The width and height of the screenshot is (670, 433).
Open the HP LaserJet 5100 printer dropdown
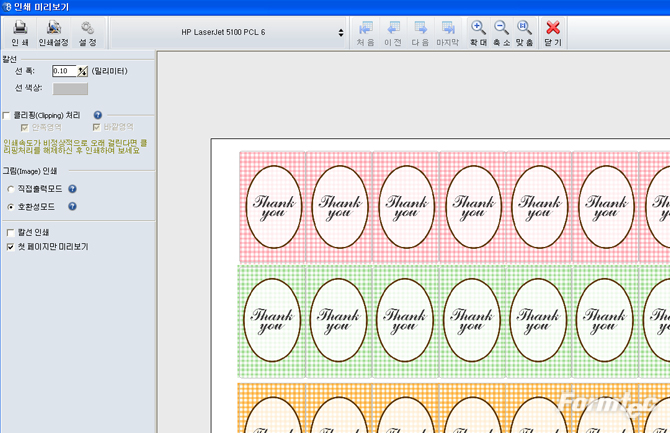point(229,32)
